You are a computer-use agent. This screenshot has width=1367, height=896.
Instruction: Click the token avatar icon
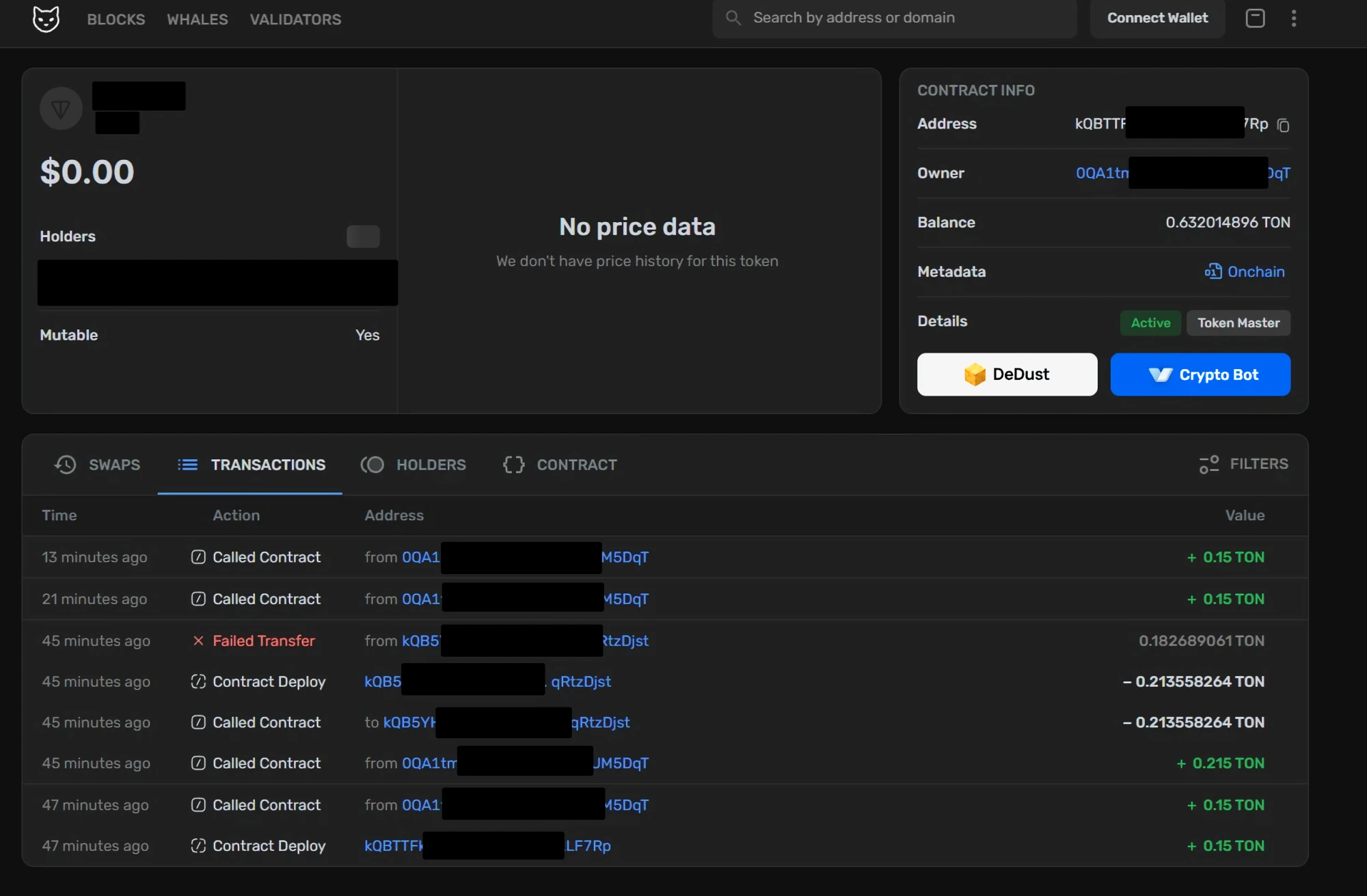click(x=61, y=108)
